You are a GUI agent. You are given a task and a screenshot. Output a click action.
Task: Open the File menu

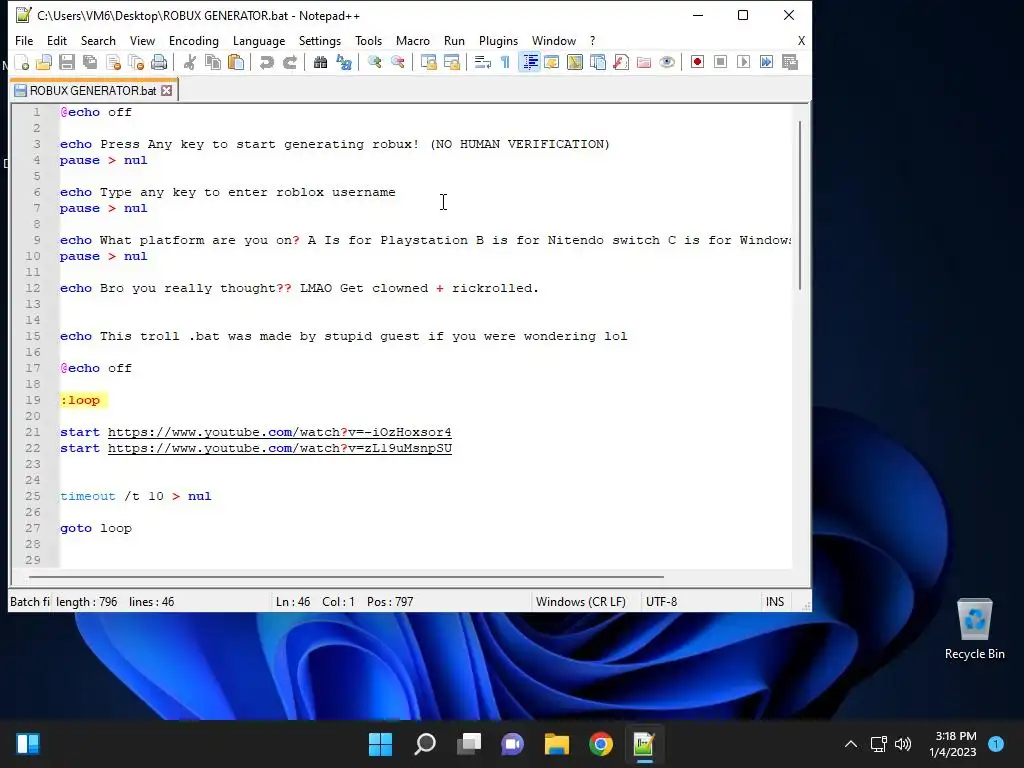24,40
